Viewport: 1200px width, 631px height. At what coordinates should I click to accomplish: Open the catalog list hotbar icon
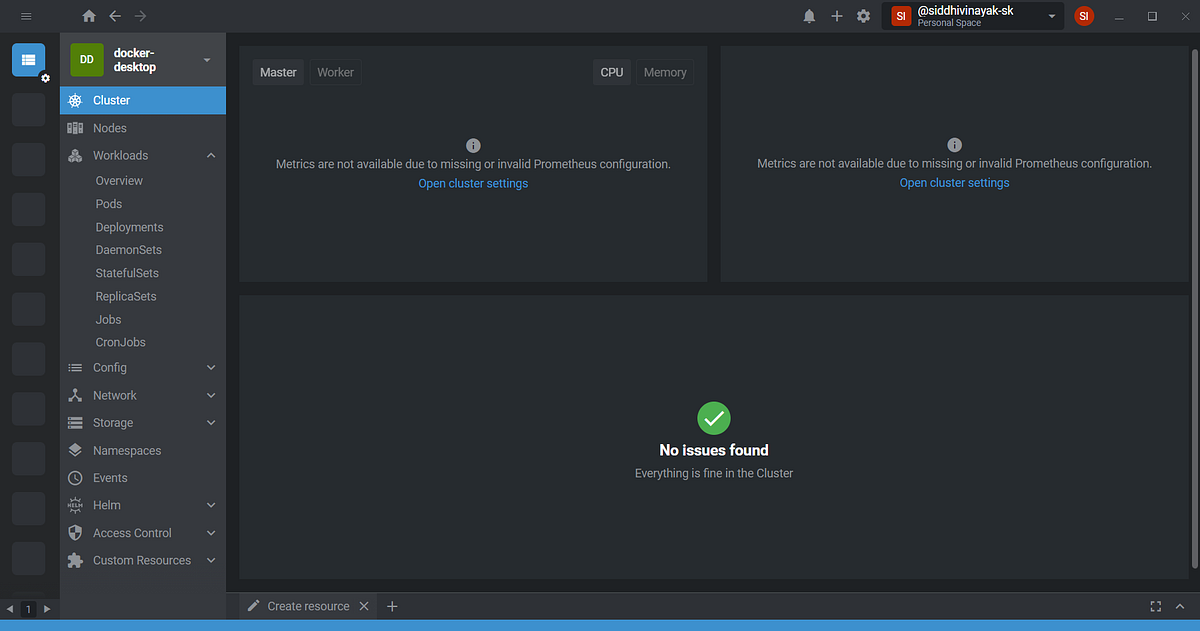[28, 60]
